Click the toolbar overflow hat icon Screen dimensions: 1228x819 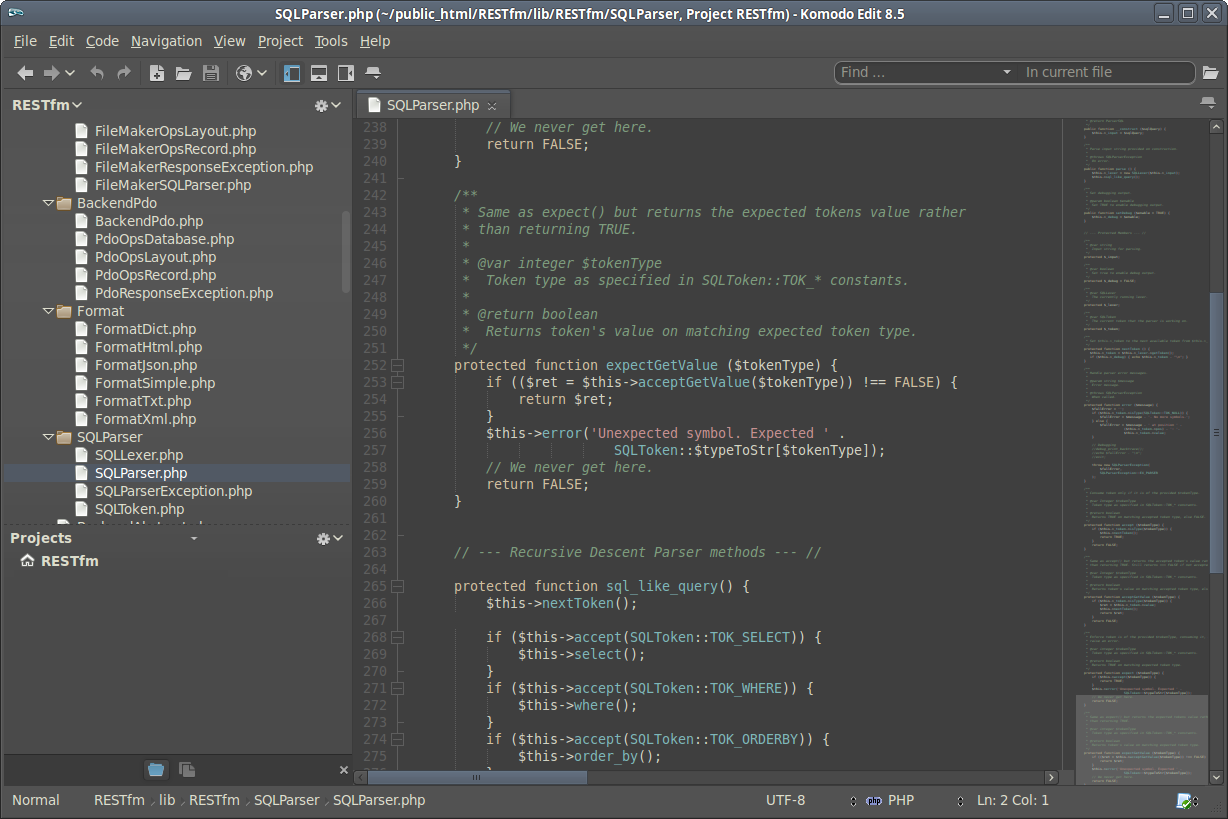tap(373, 73)
